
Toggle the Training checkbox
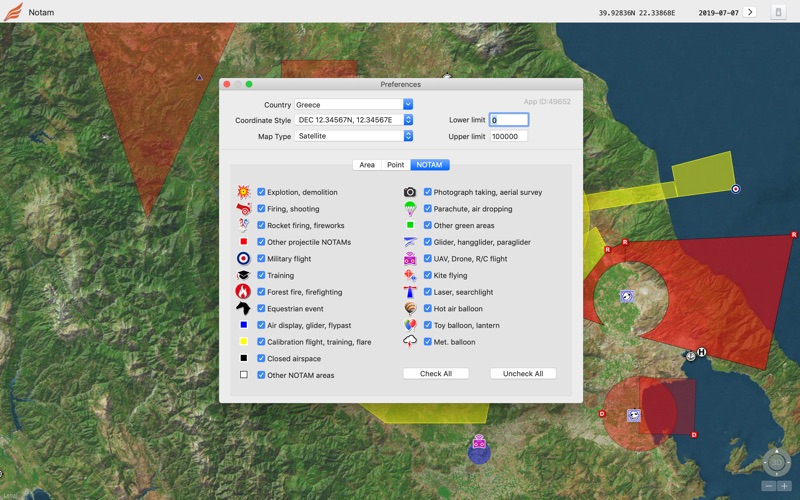pos(261,275)
